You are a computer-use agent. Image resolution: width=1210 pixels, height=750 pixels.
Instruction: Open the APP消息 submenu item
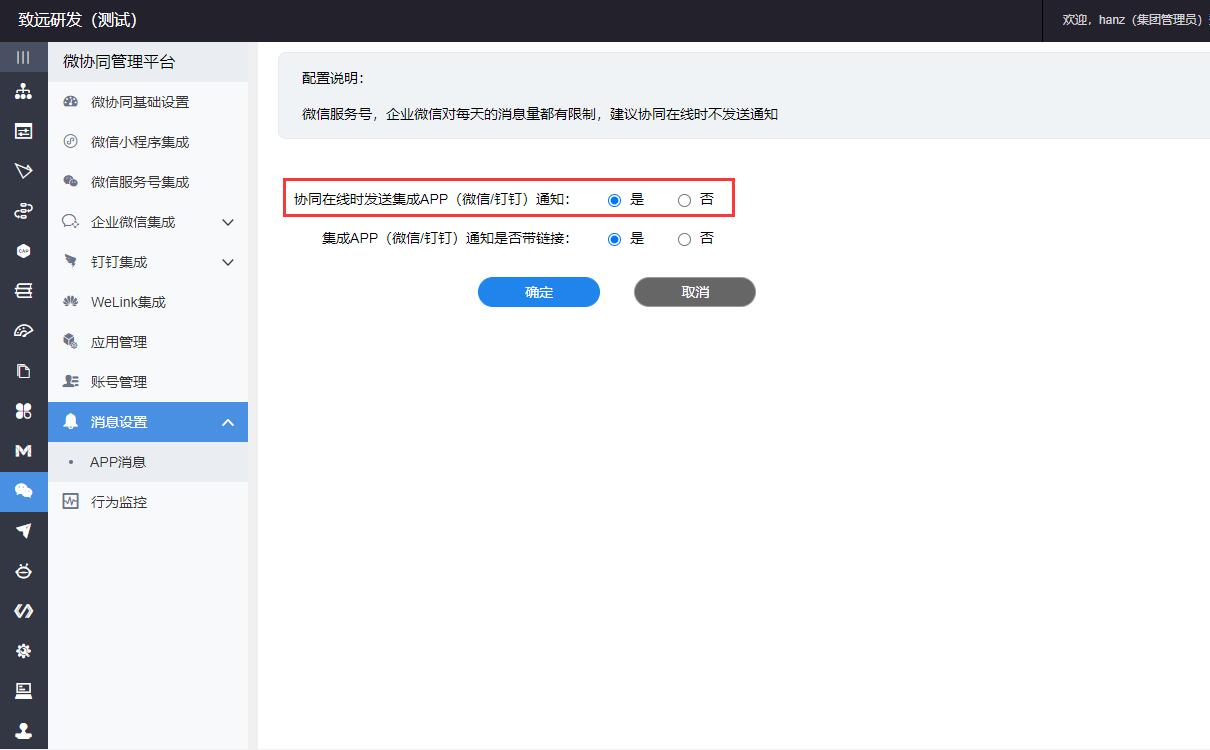pos(148,462)
